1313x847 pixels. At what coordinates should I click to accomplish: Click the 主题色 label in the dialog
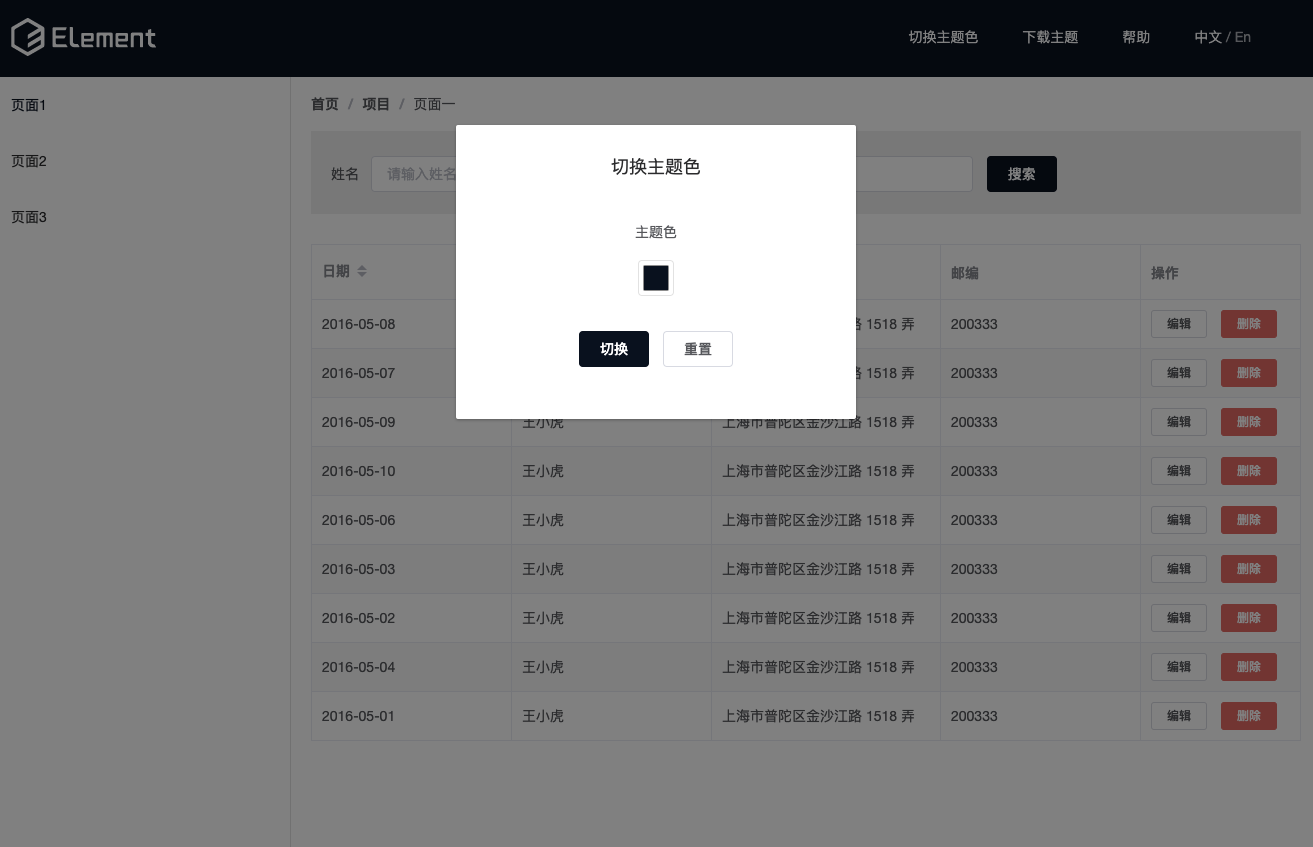pos(656,232)
